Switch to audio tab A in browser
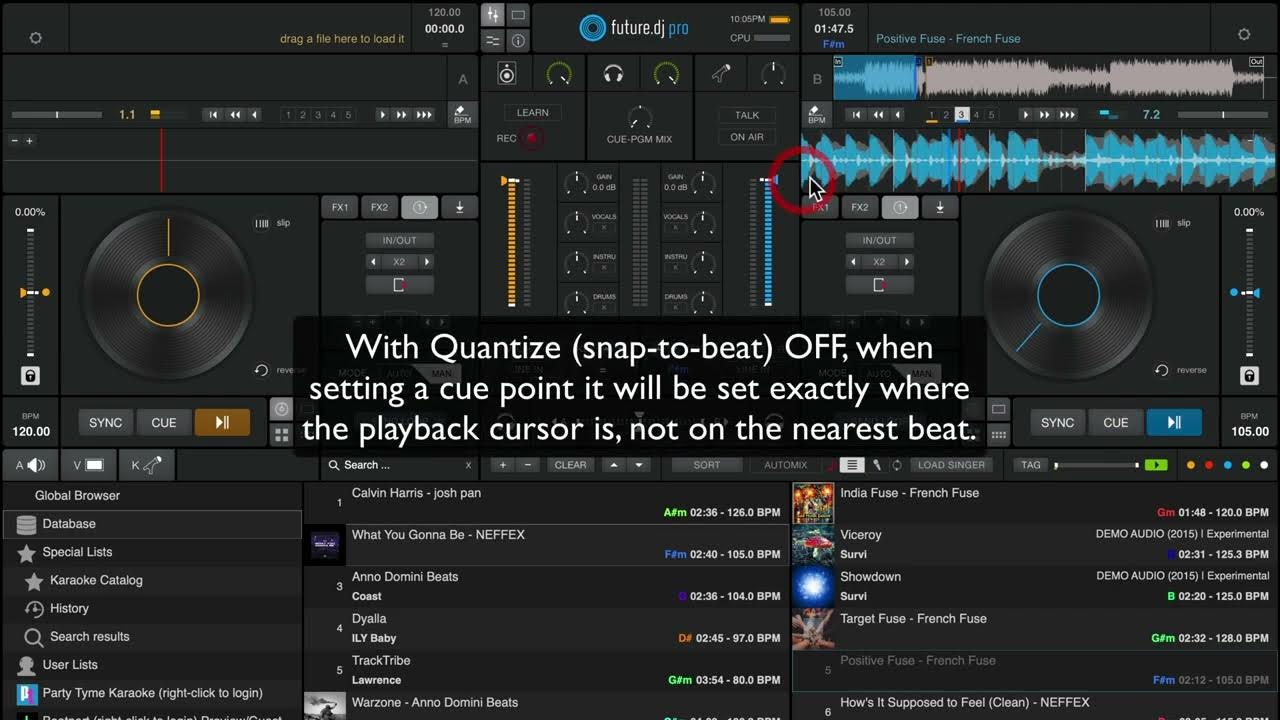Viewport: 1280px width, 720px height. (31, 465)
